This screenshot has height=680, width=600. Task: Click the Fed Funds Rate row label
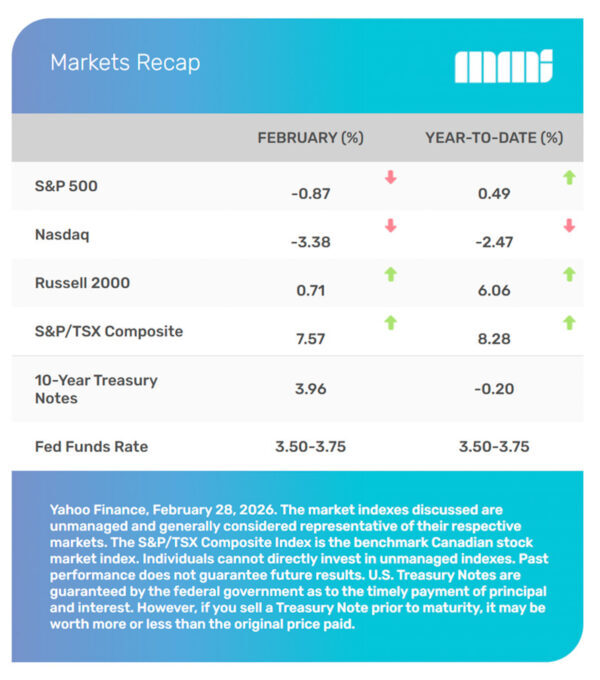92,446
